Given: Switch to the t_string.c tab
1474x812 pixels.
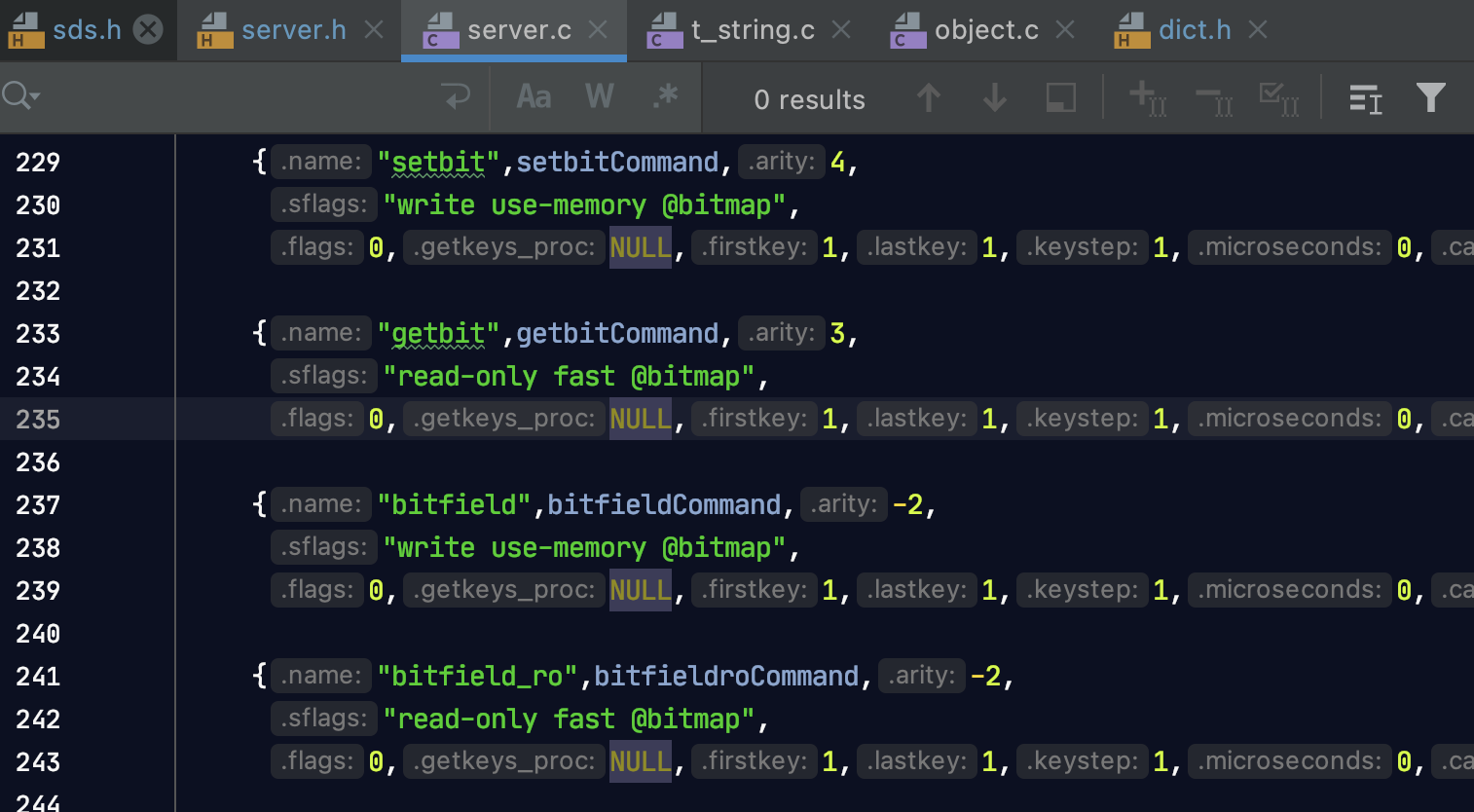Looking at the screenshot, I should (753, 30).
